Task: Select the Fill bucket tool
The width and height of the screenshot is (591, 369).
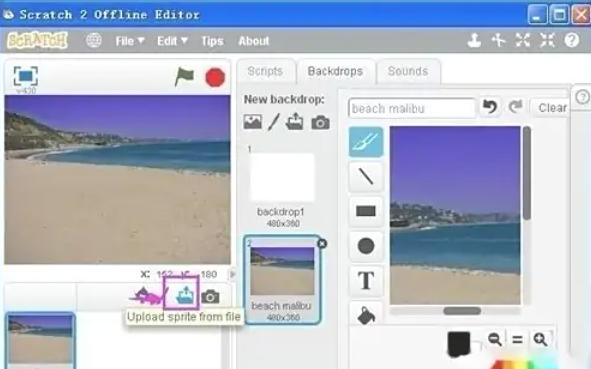Action: 366,315
